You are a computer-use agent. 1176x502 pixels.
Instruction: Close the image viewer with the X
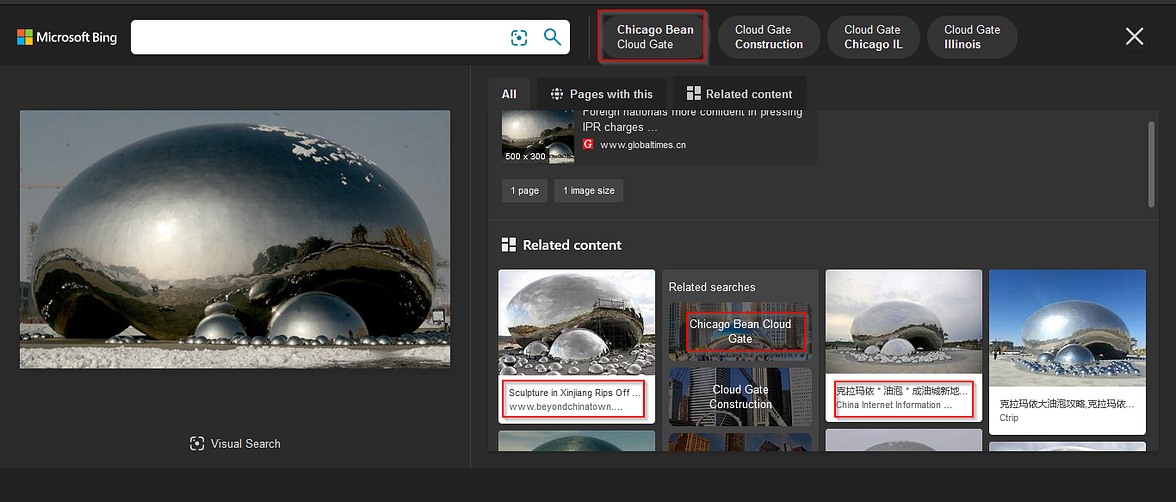click(x=1134, y=36)
